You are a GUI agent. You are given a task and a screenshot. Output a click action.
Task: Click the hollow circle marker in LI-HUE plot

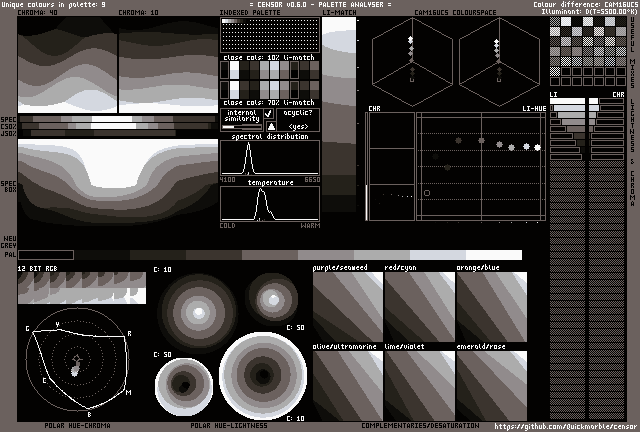[x=427, y=193]
